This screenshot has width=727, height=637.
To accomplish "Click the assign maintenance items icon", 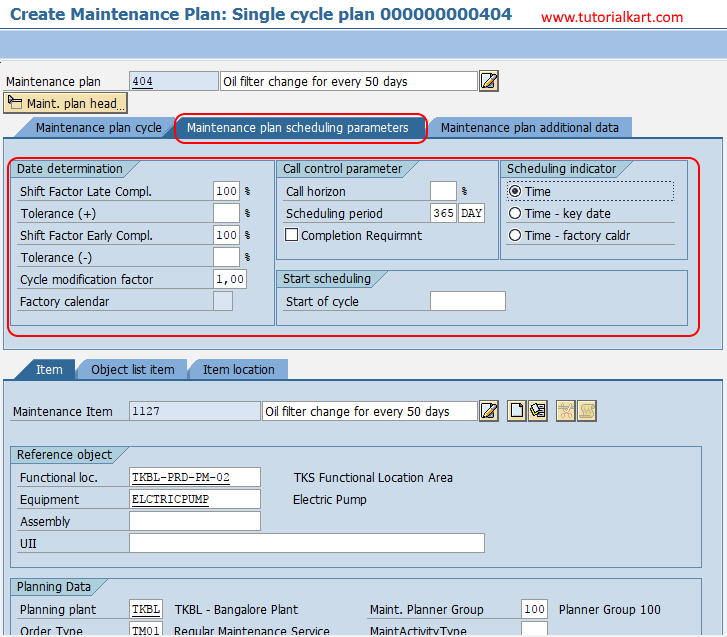I will pyautogui.click(x=538, y=411).
